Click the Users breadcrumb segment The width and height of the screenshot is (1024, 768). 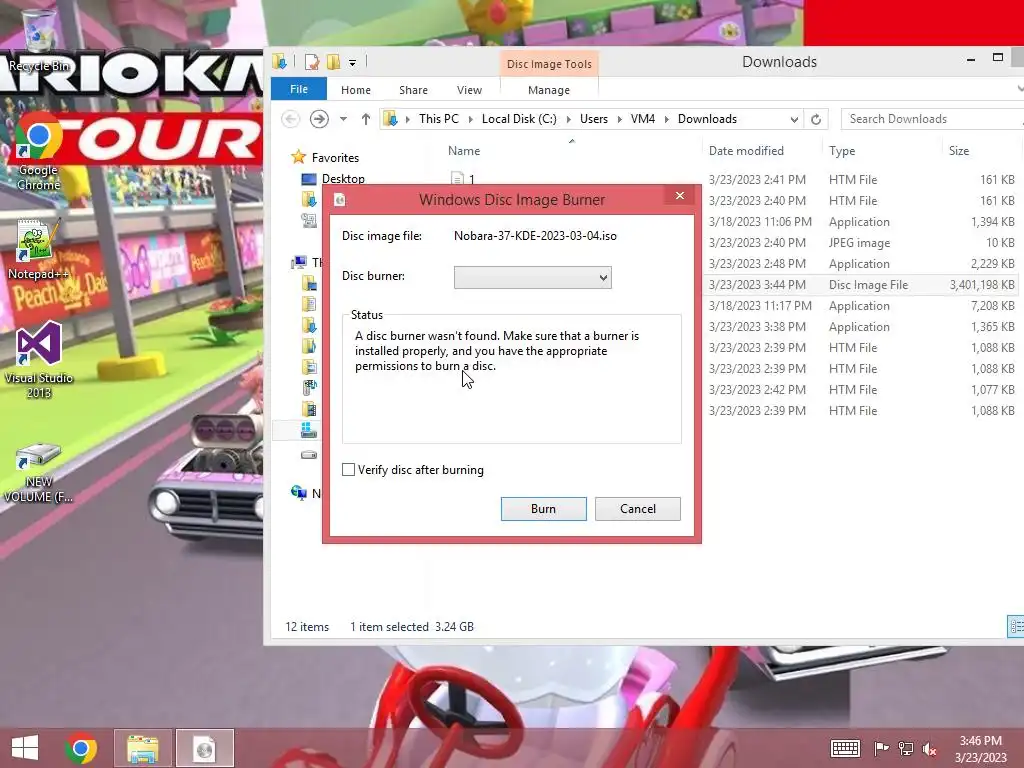point(594,119)
